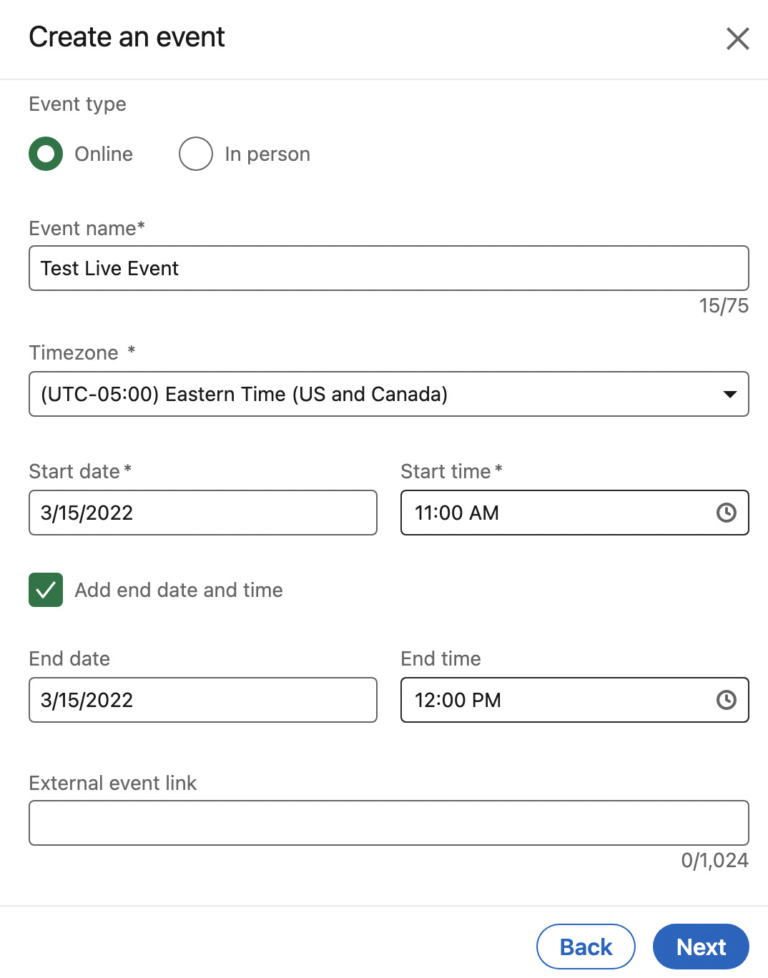Focus the External event link text box
The height and width of the screenshot is (978, 768).
[388, 823]
